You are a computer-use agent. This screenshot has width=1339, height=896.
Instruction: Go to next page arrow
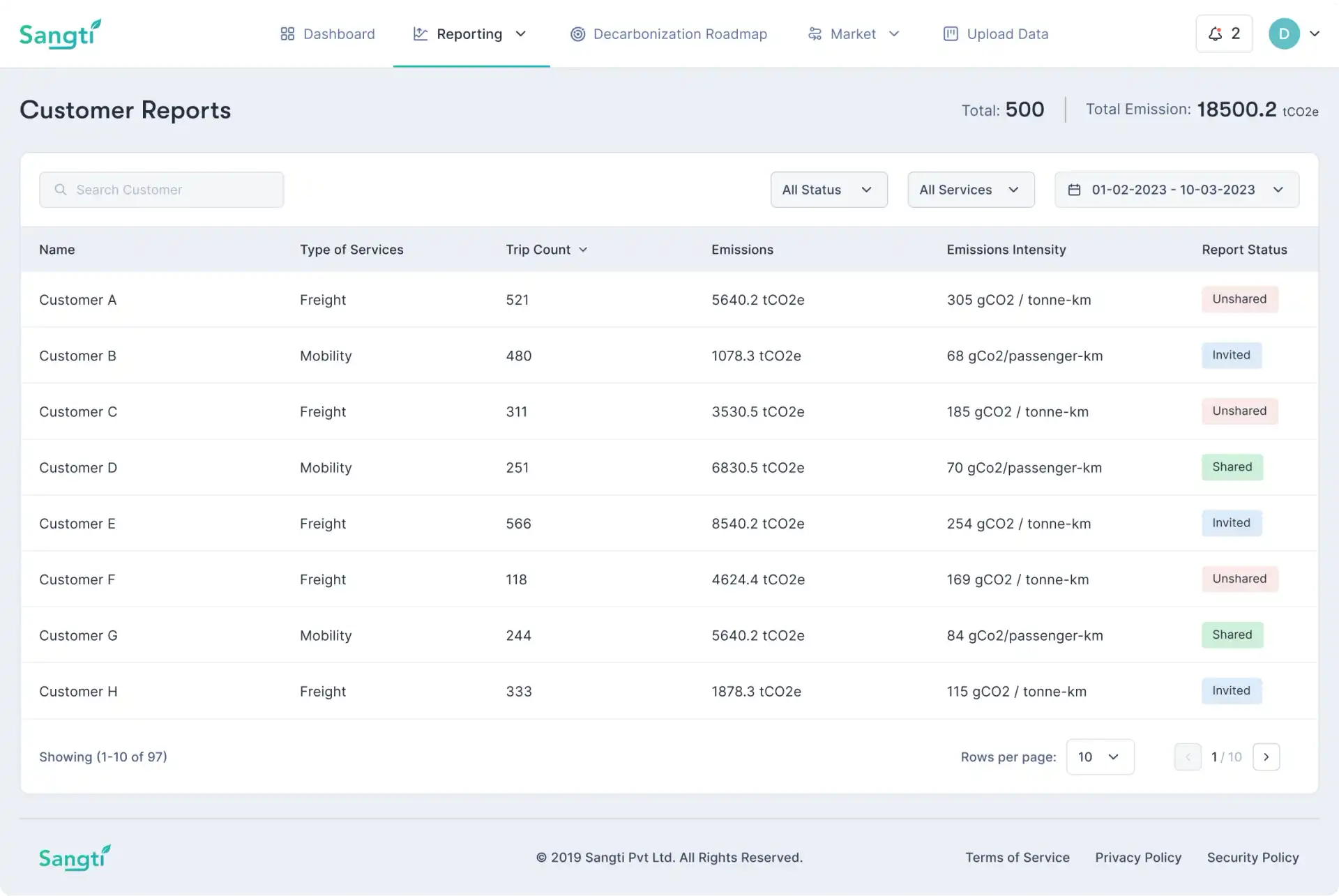tap(1266, 757)
